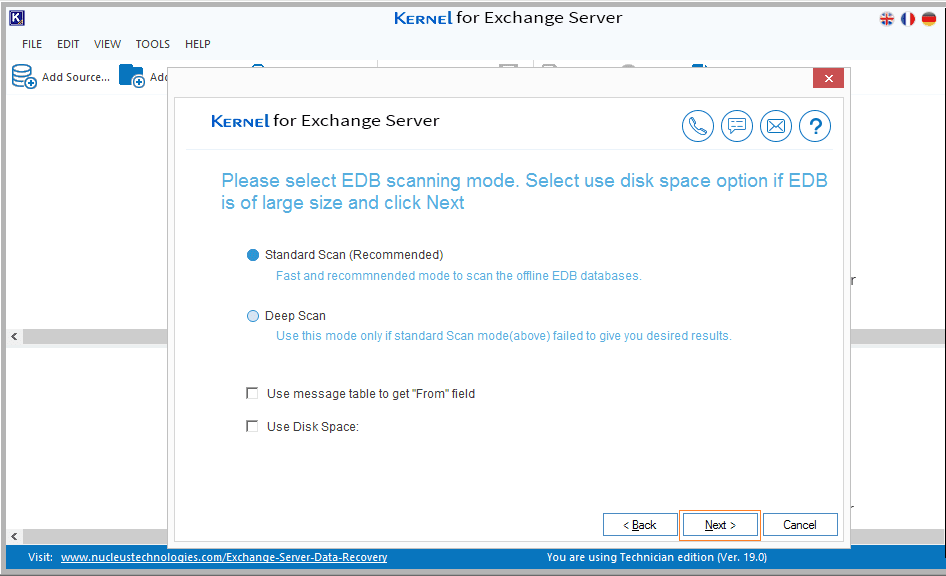Screen dimensions: 946x576
Task: Open the EDIT menu
Action: [68, 44]
